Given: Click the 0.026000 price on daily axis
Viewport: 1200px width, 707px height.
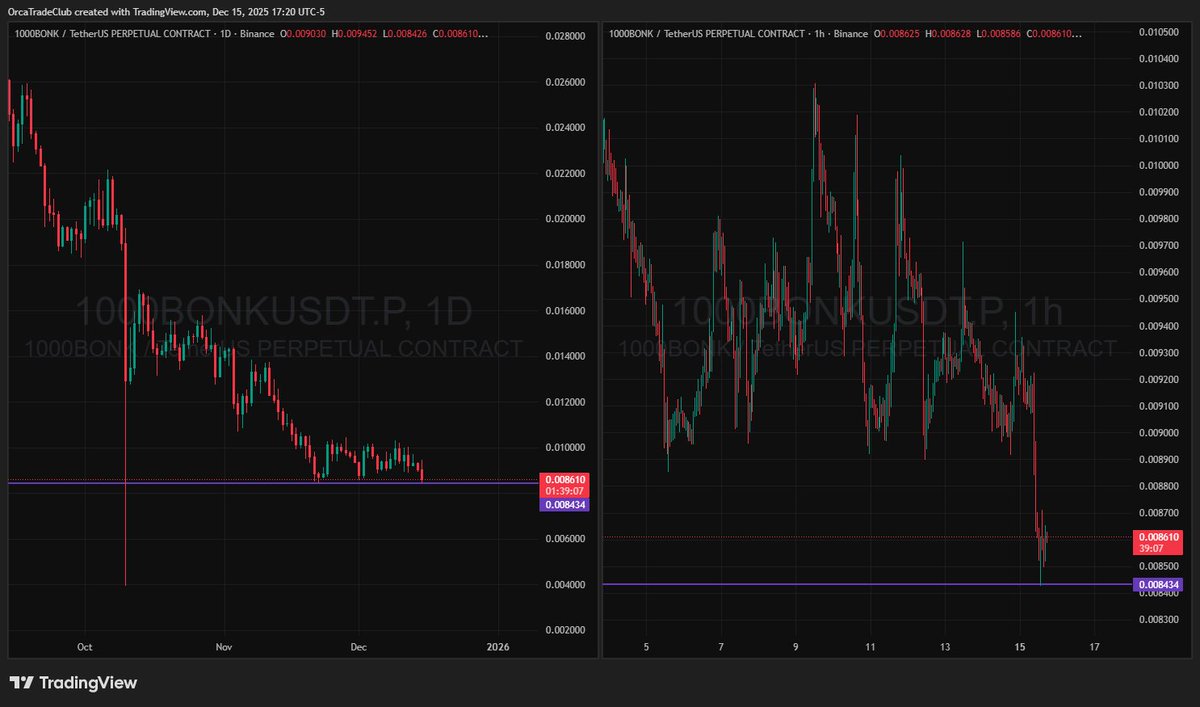Looking at the screenshot, I should coord(564,82).
